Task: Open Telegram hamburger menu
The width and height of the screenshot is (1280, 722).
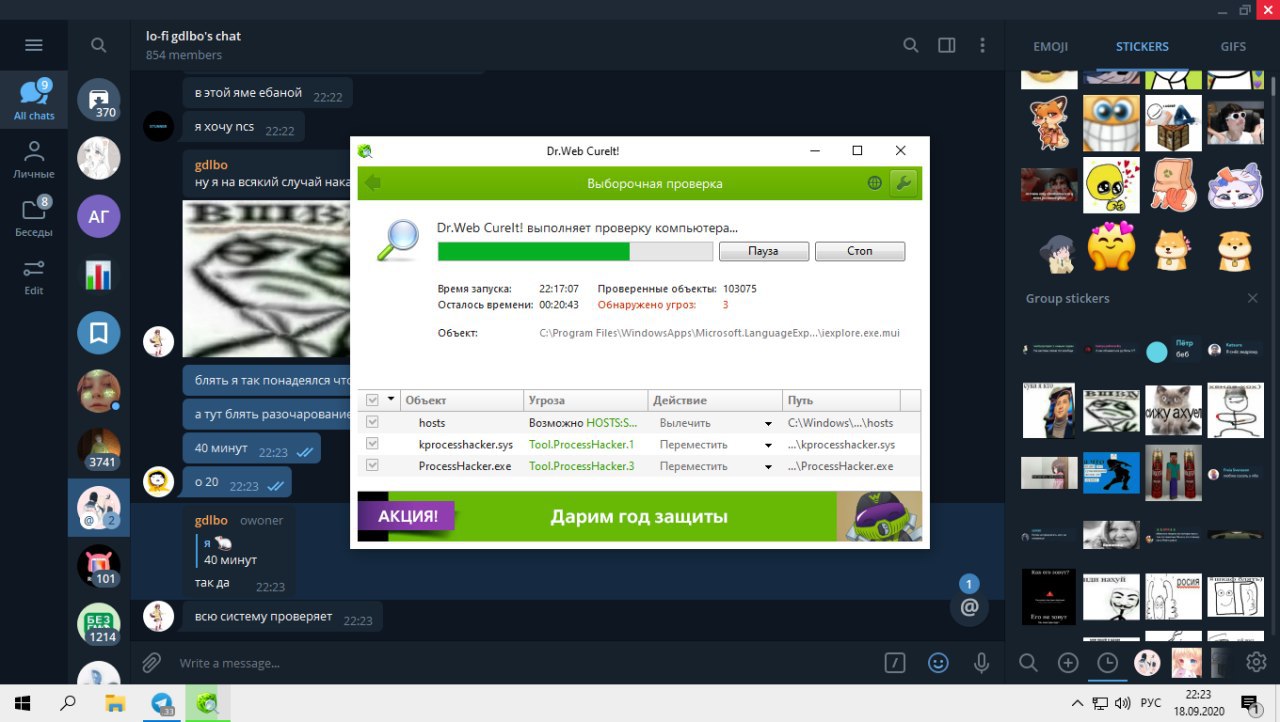Action: click(34, 45)
